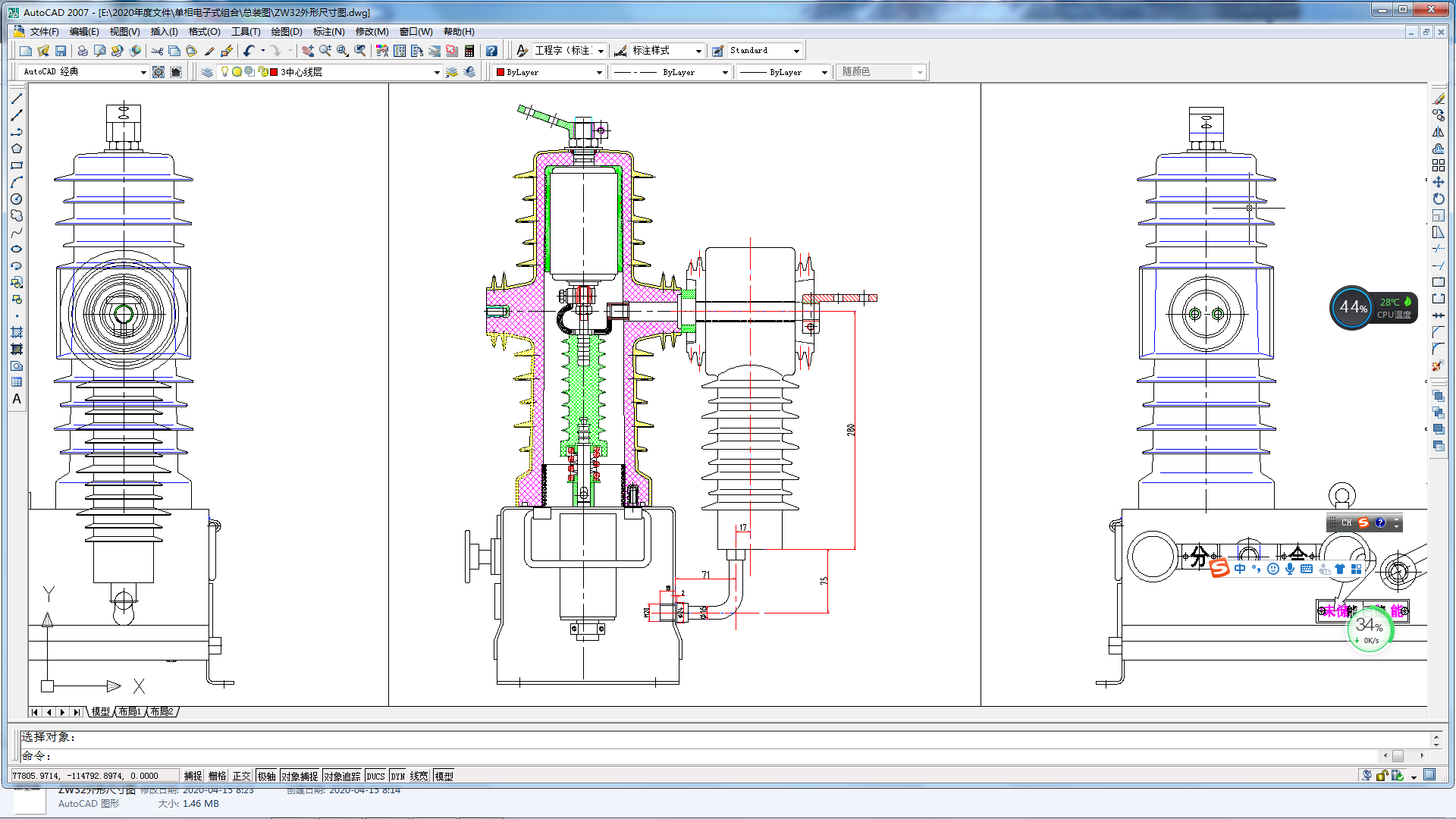Open the 绘图(D) menu

click(x=286, y=32)
